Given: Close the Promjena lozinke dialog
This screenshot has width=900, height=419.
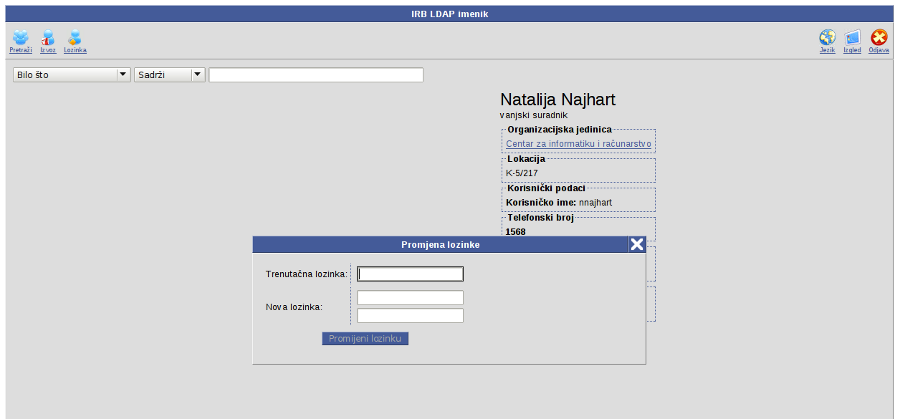Looking at the screenshot, I should [x=636, y=245].
